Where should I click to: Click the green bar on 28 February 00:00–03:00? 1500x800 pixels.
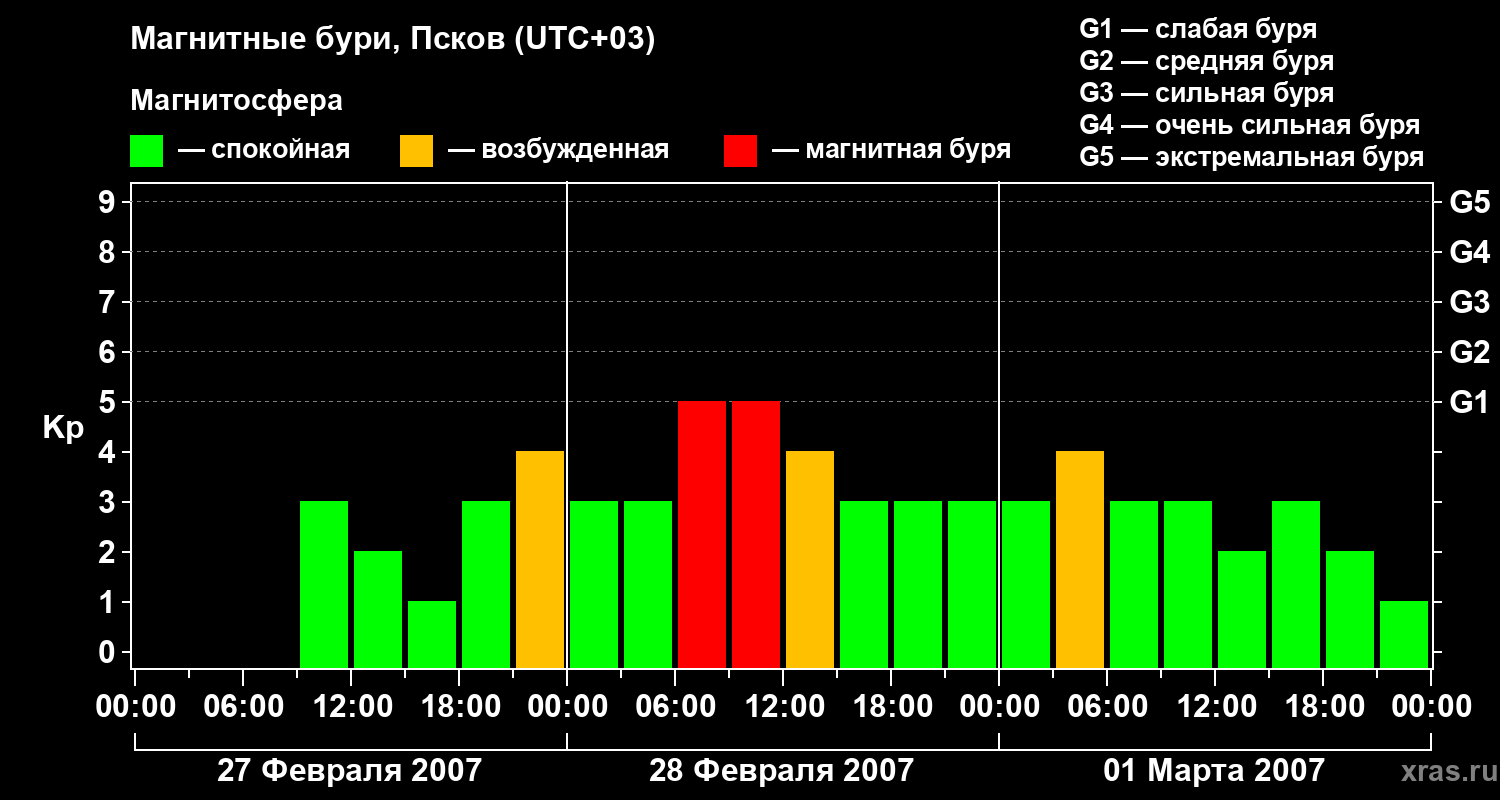pos(594,584)
